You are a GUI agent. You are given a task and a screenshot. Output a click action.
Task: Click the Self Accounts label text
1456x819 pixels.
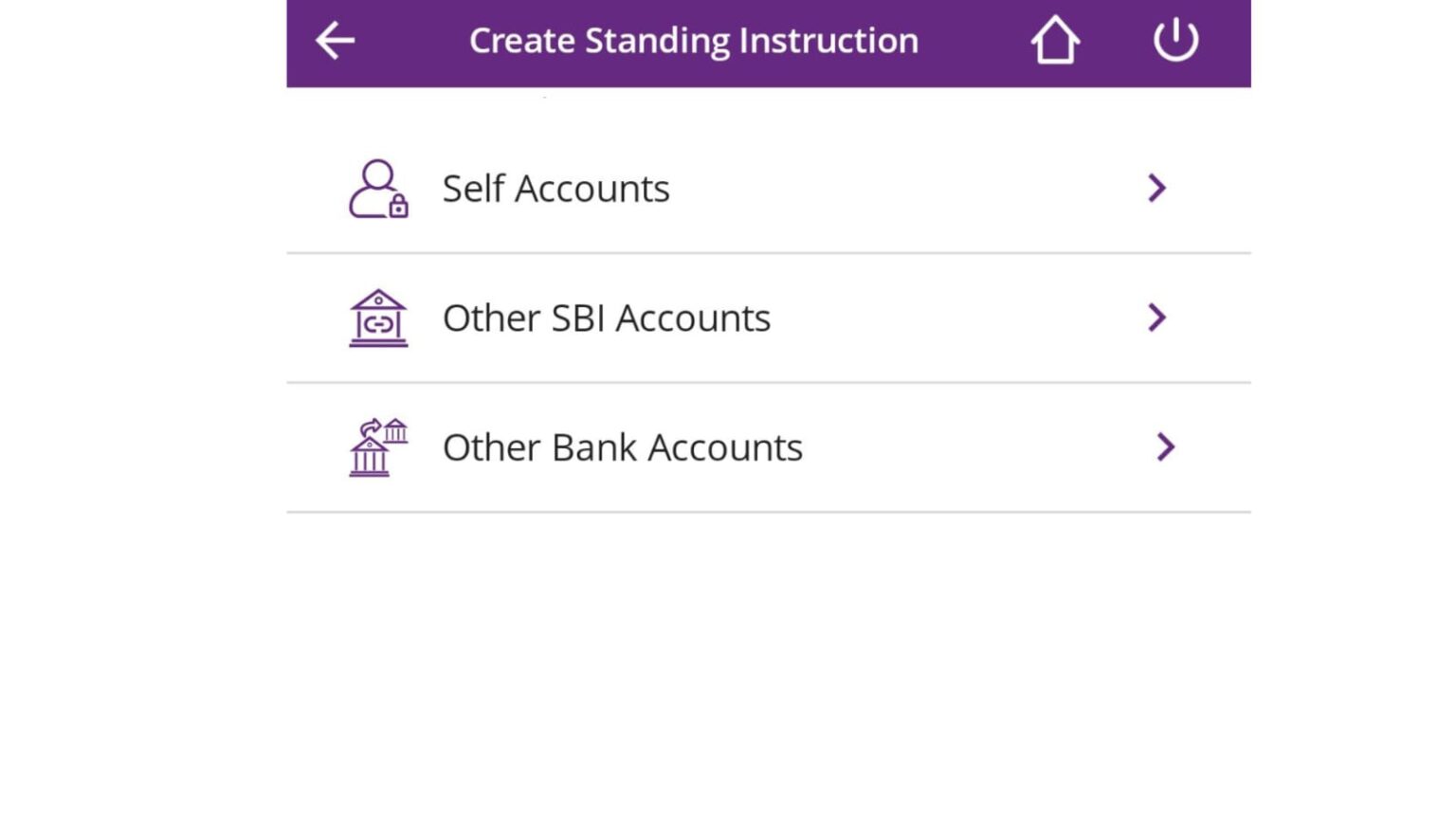point(556,188)
